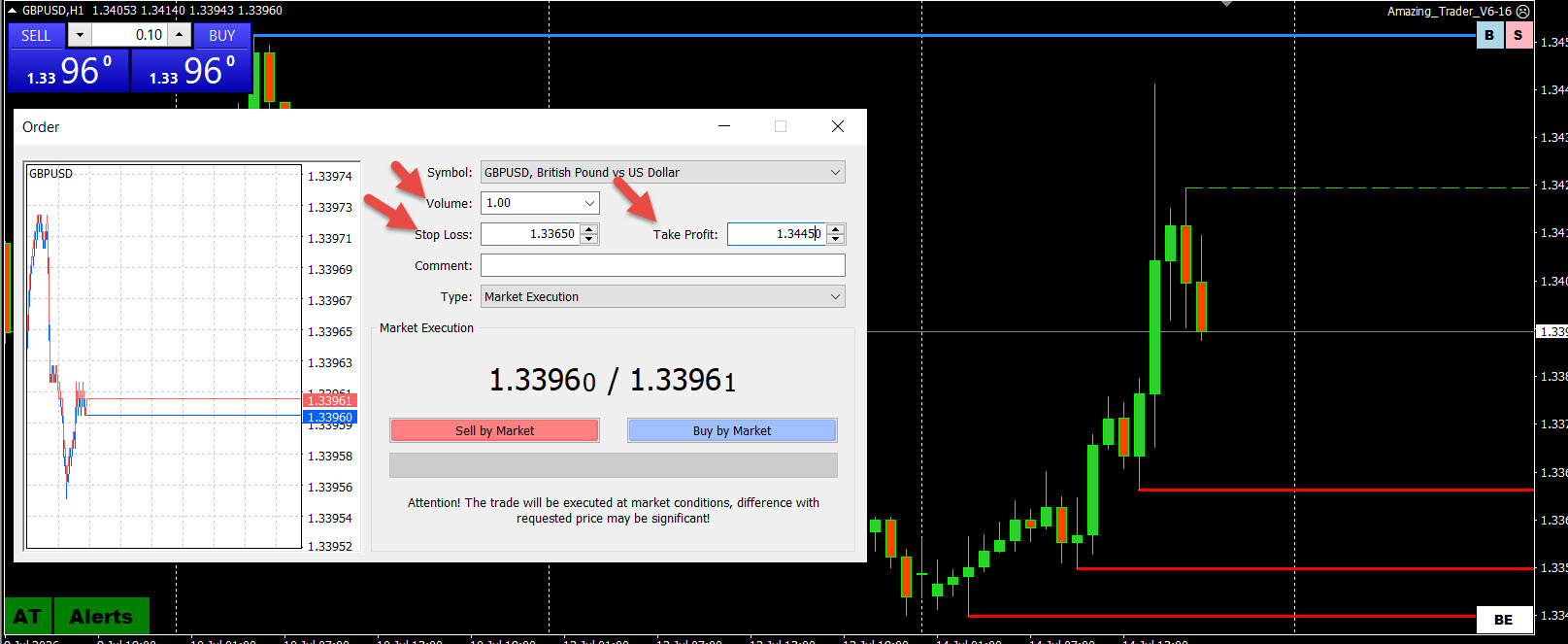This screenshot has width=1568, height=644.
Task: Click the one-click BUY panel button
Action: point(222,35)
